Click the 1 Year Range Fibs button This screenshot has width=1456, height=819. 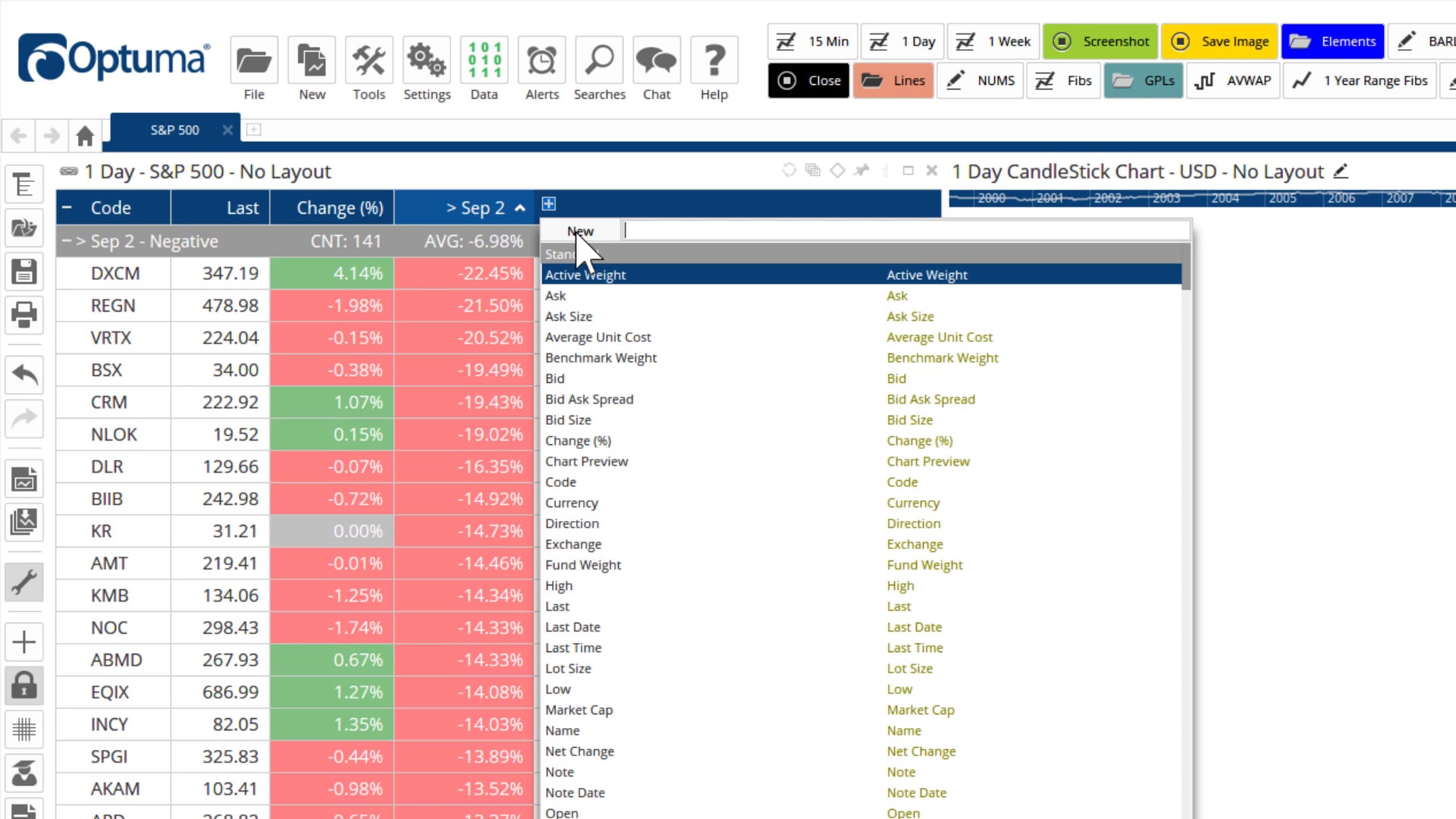(x=1360, y=80)
